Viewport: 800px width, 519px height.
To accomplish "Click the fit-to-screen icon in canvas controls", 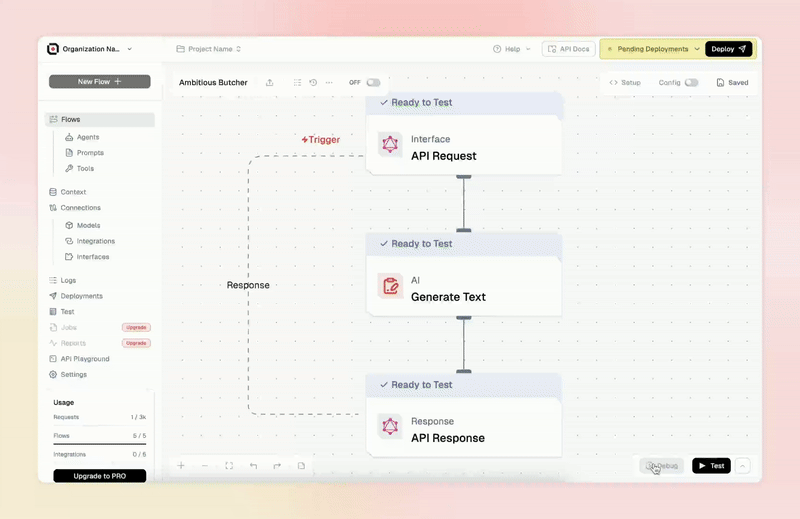I will click(x=229, y=465).
